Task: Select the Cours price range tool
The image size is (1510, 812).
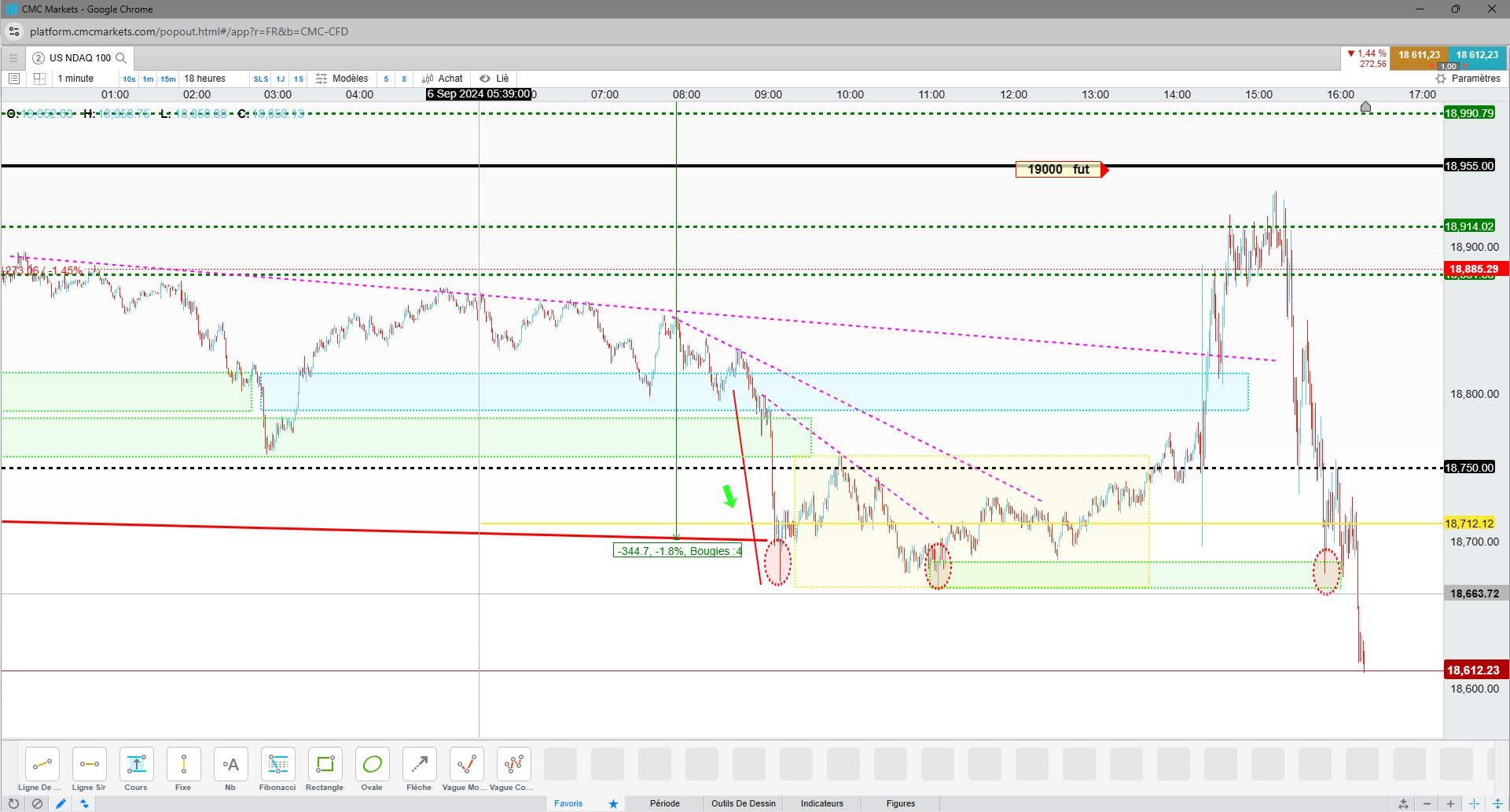Action: [x=136, y=770]
